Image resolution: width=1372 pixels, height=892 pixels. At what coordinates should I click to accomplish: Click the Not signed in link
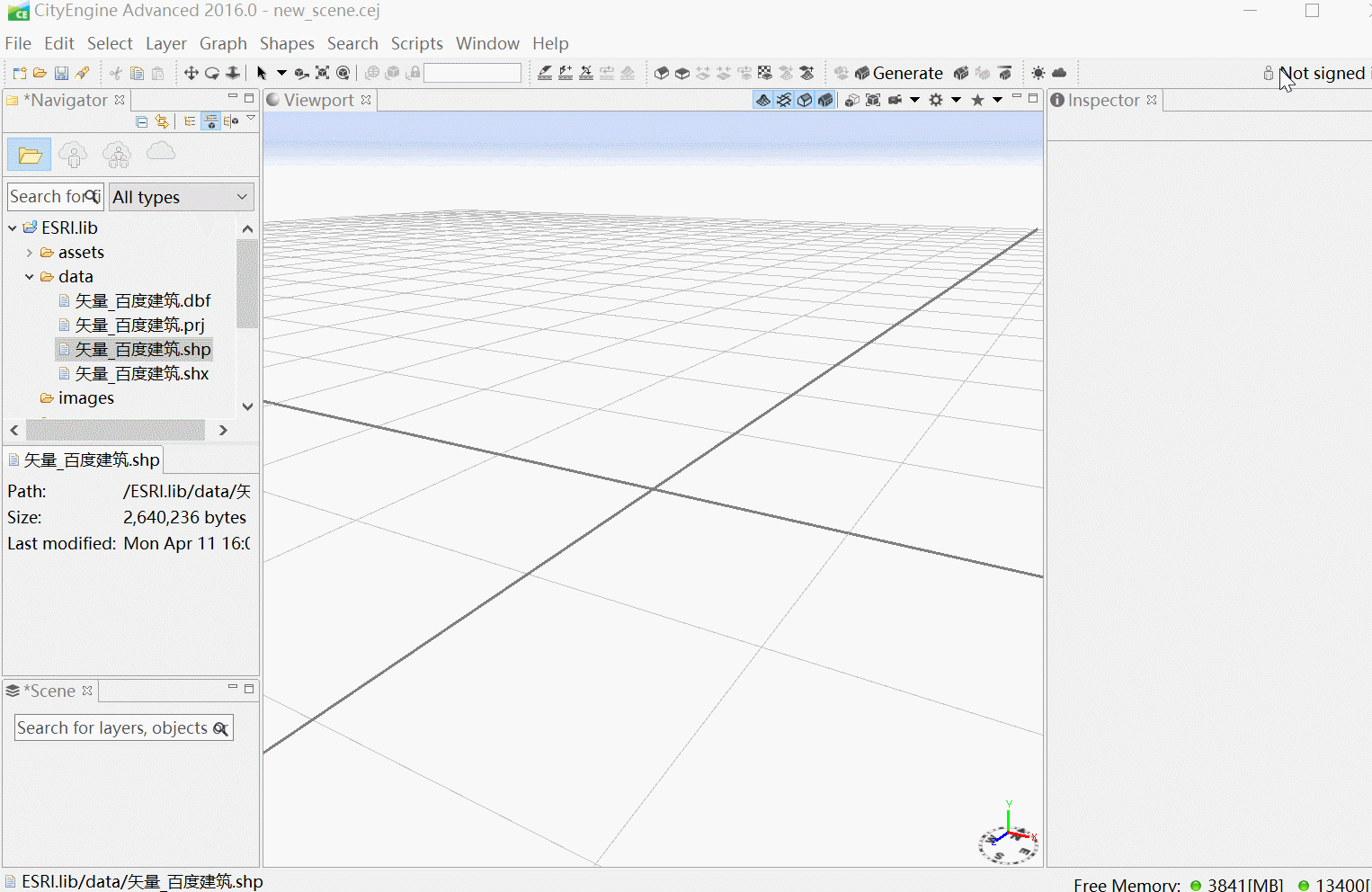pyautogui.click(x=1322, y=73)
